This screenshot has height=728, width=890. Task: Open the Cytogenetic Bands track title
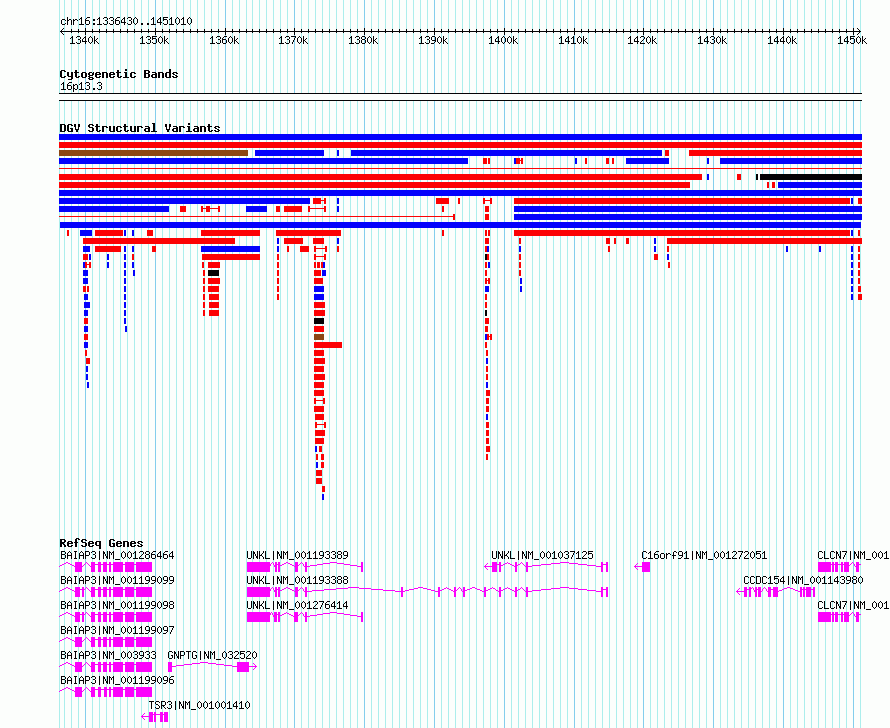click(119, 74)
